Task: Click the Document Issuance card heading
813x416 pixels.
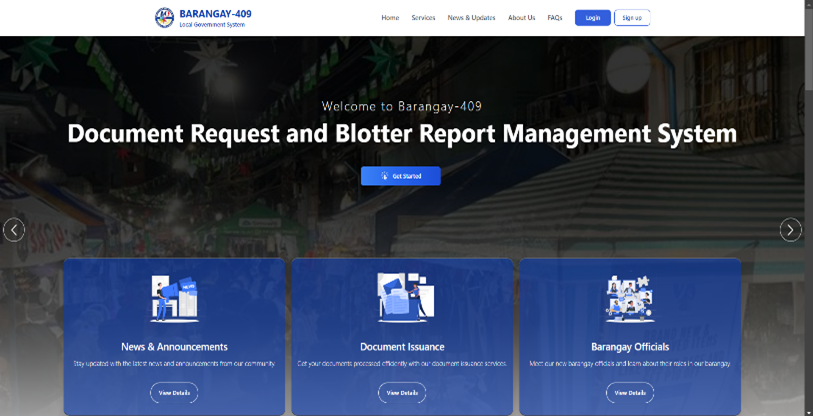Action: [402, 346]
